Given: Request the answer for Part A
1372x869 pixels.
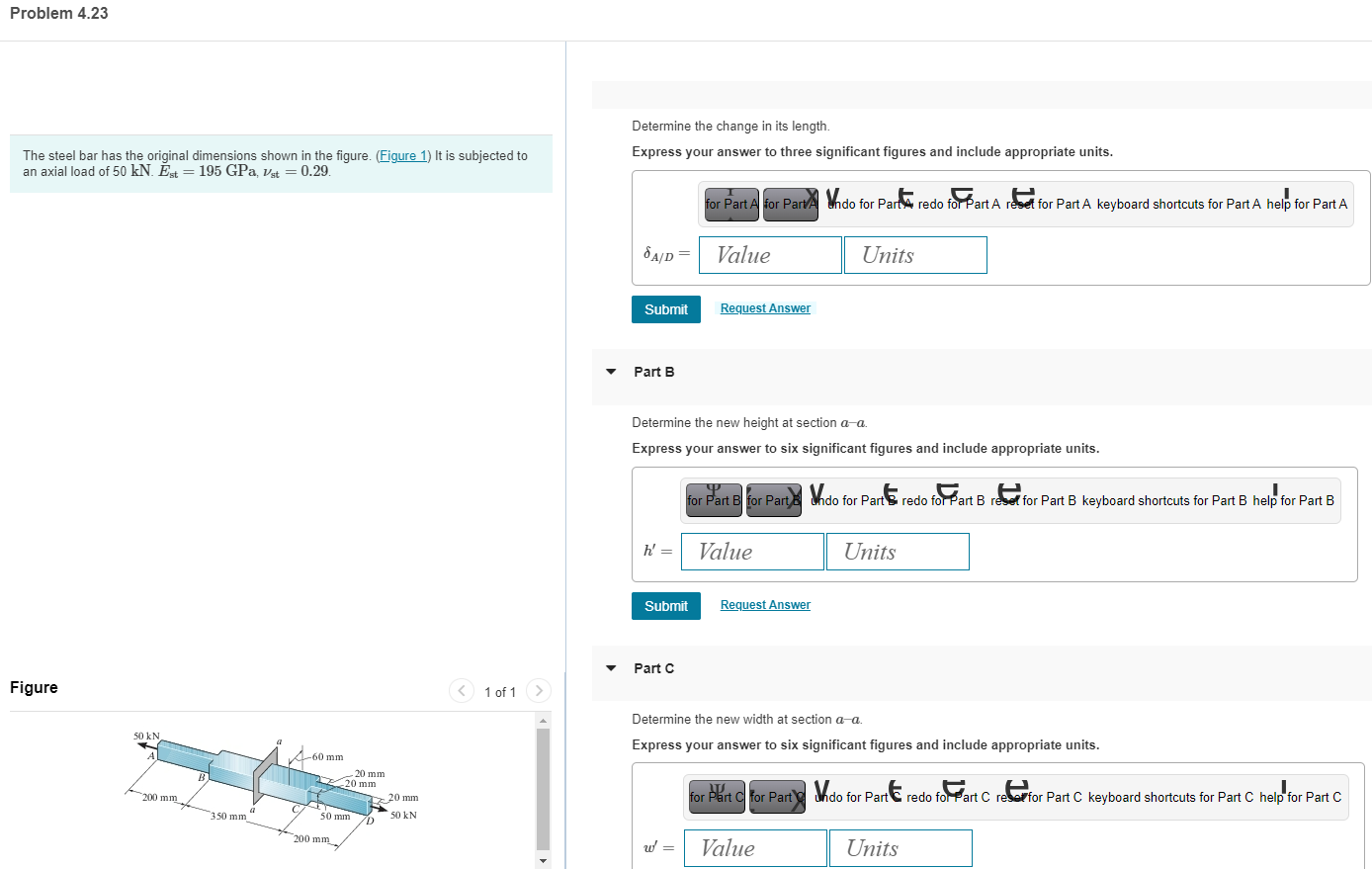Looking at the screenshot, I should [x=765, y=308].
